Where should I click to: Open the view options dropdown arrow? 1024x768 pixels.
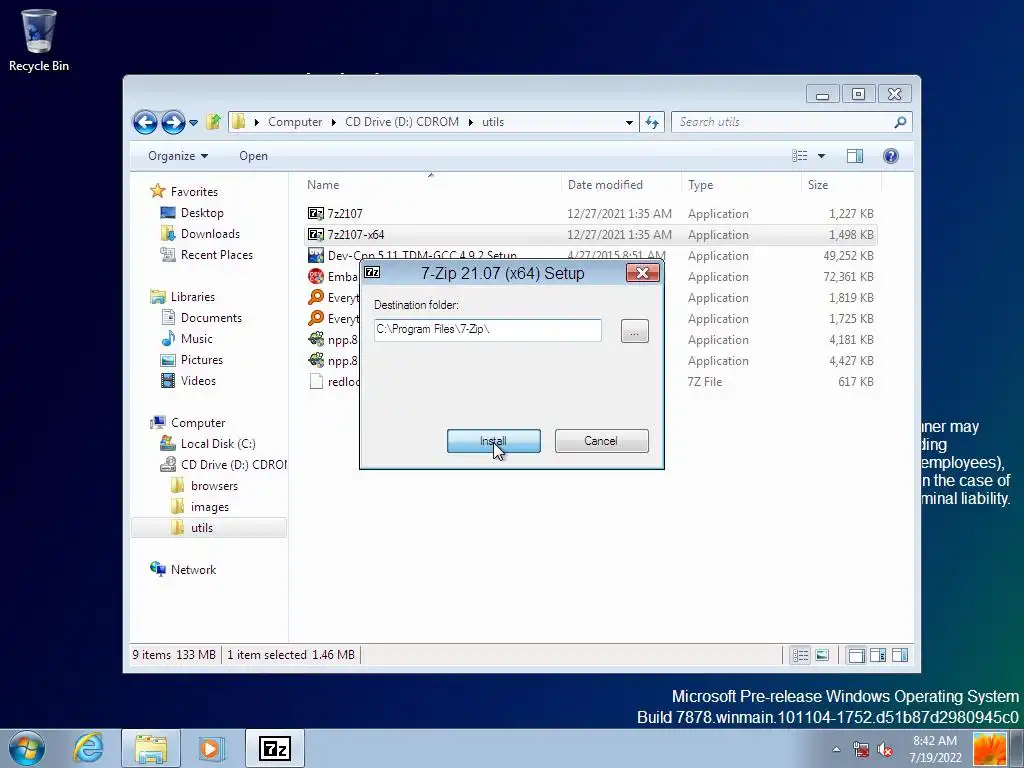(822, 156)
